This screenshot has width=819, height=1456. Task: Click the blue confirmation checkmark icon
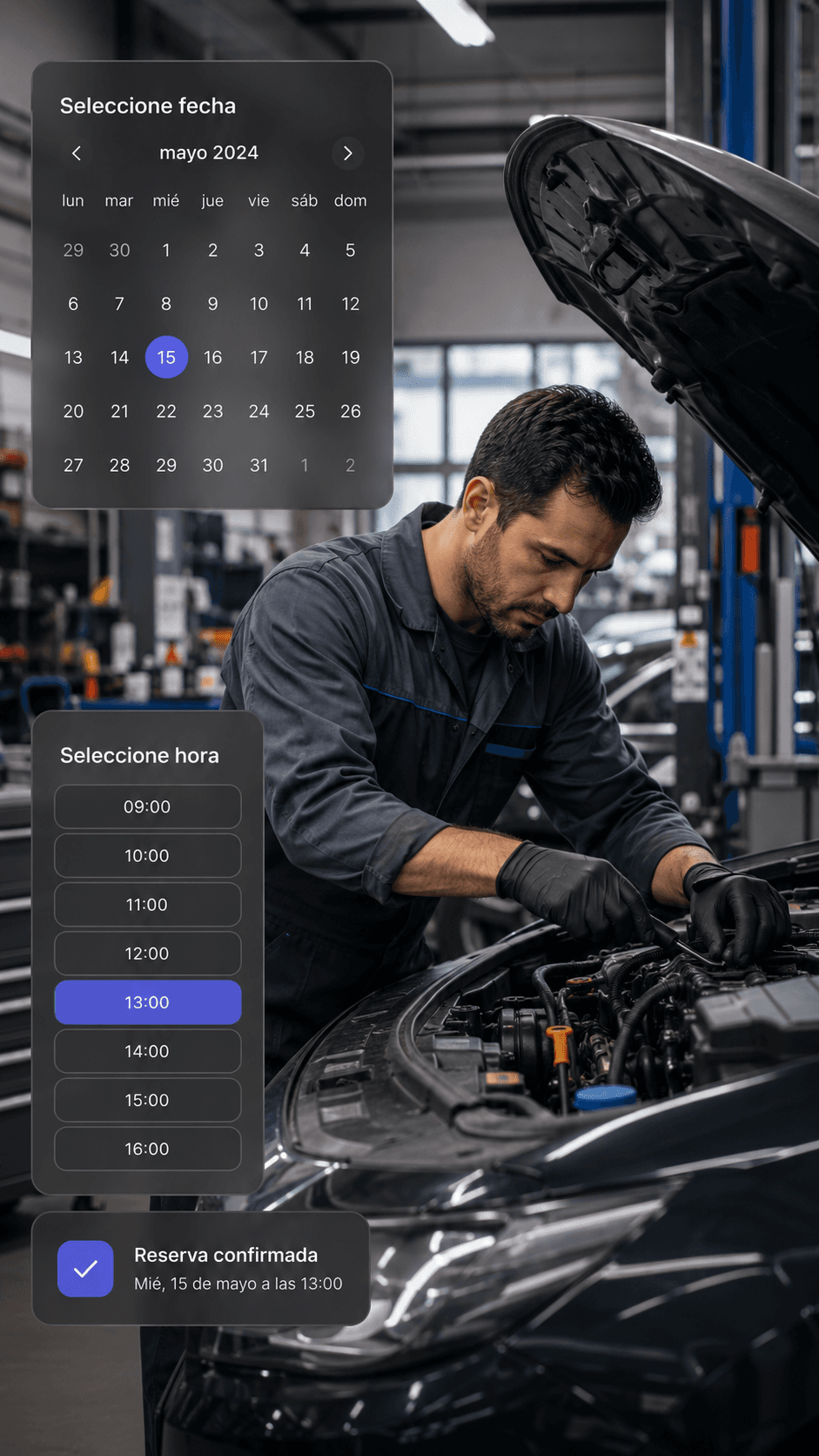pyautogui.click(x=85, y=1269)
